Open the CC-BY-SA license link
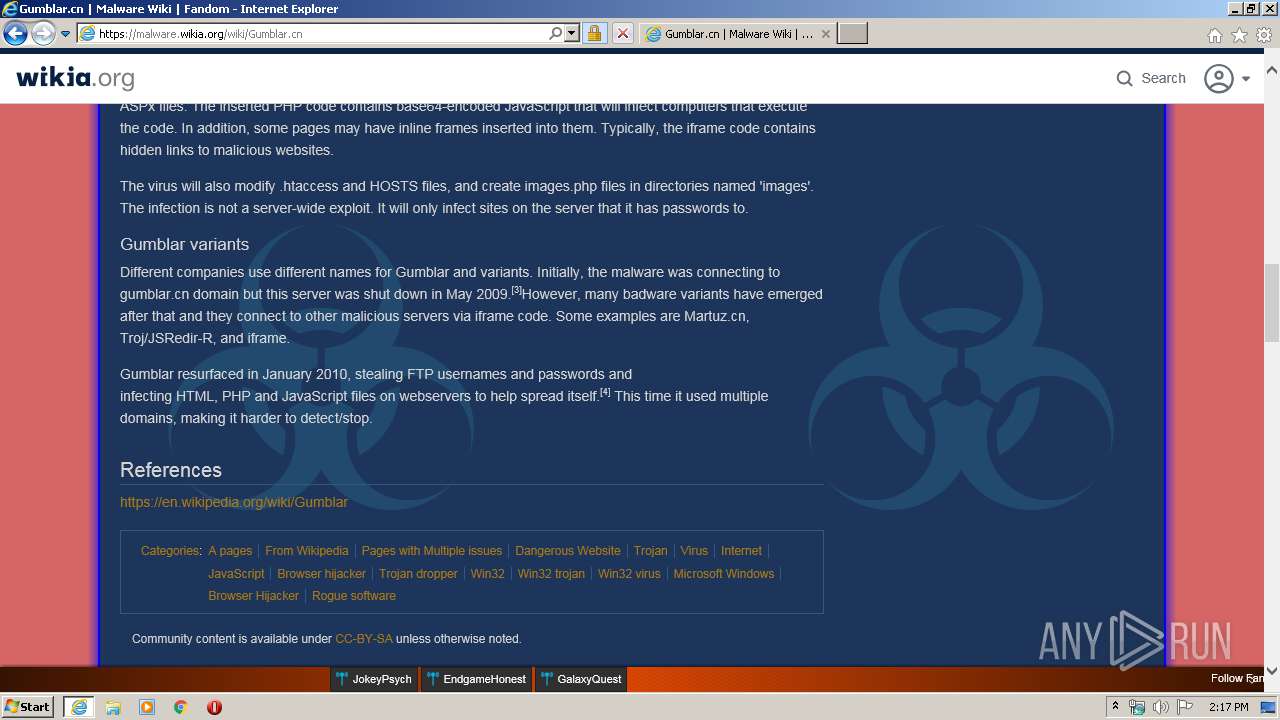The image size is (1280, 720). 364,639
